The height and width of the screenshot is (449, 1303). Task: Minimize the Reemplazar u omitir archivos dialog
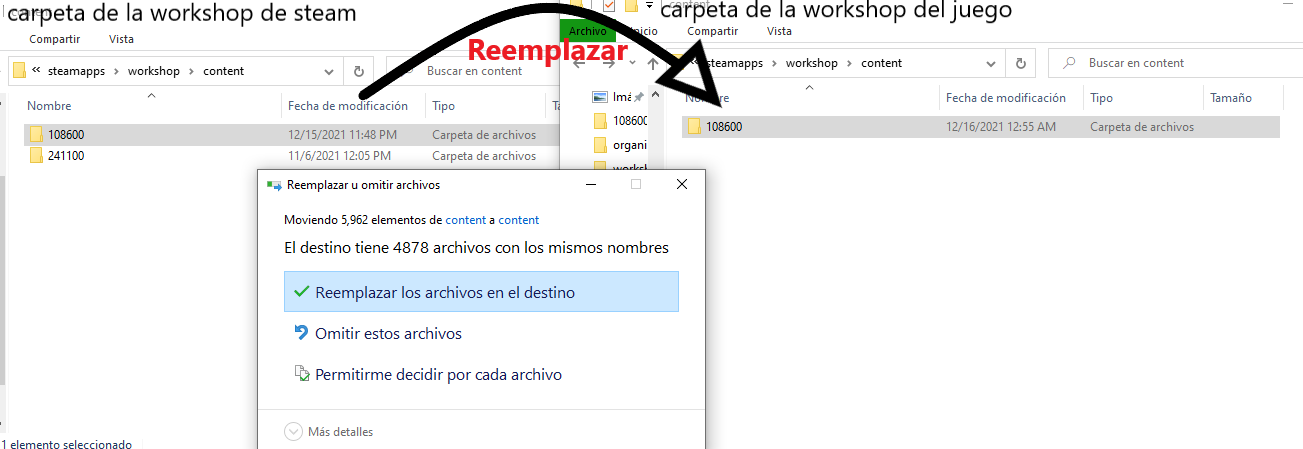(x=590, y=185)
